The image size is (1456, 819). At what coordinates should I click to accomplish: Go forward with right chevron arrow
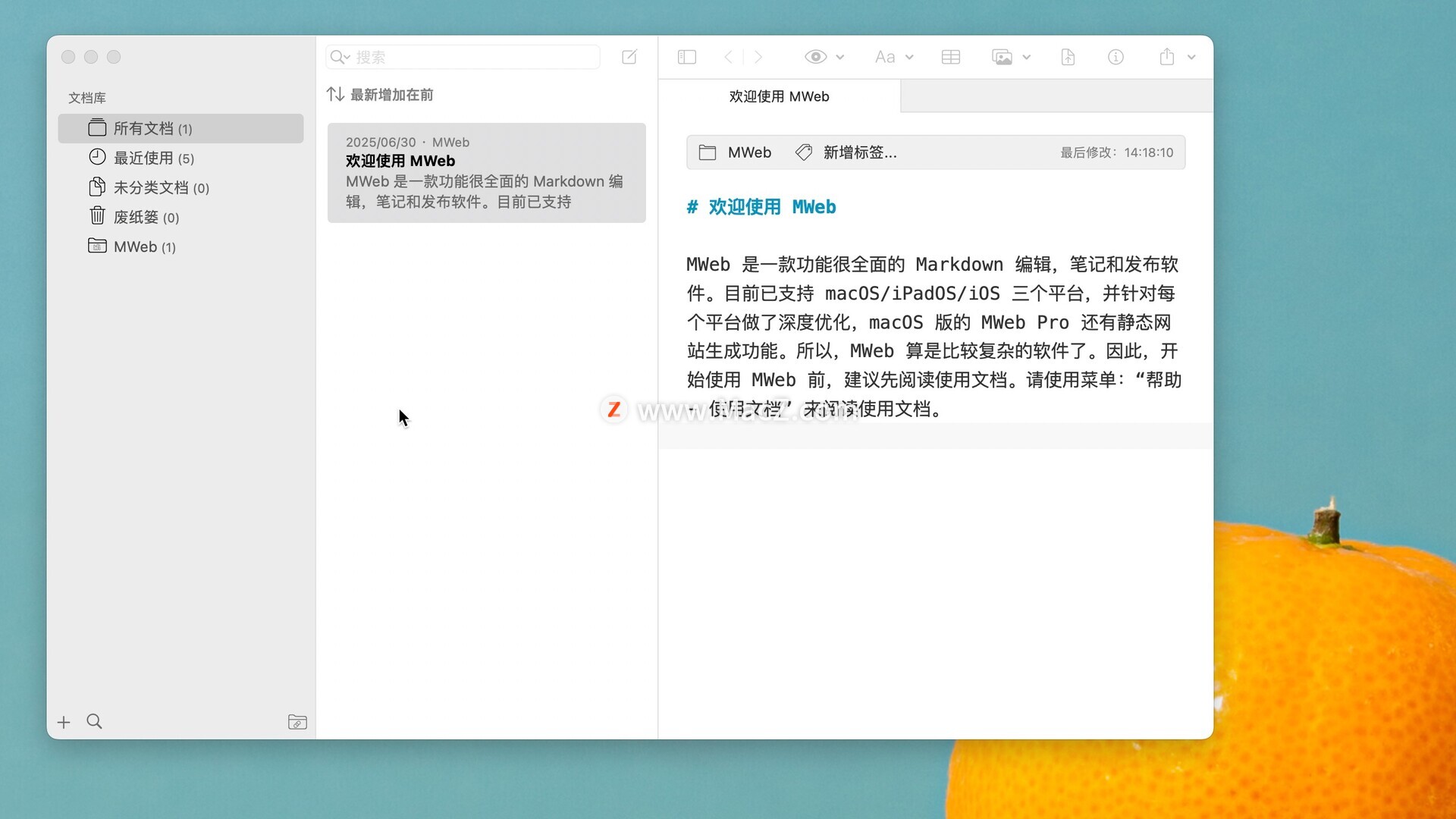758,57
